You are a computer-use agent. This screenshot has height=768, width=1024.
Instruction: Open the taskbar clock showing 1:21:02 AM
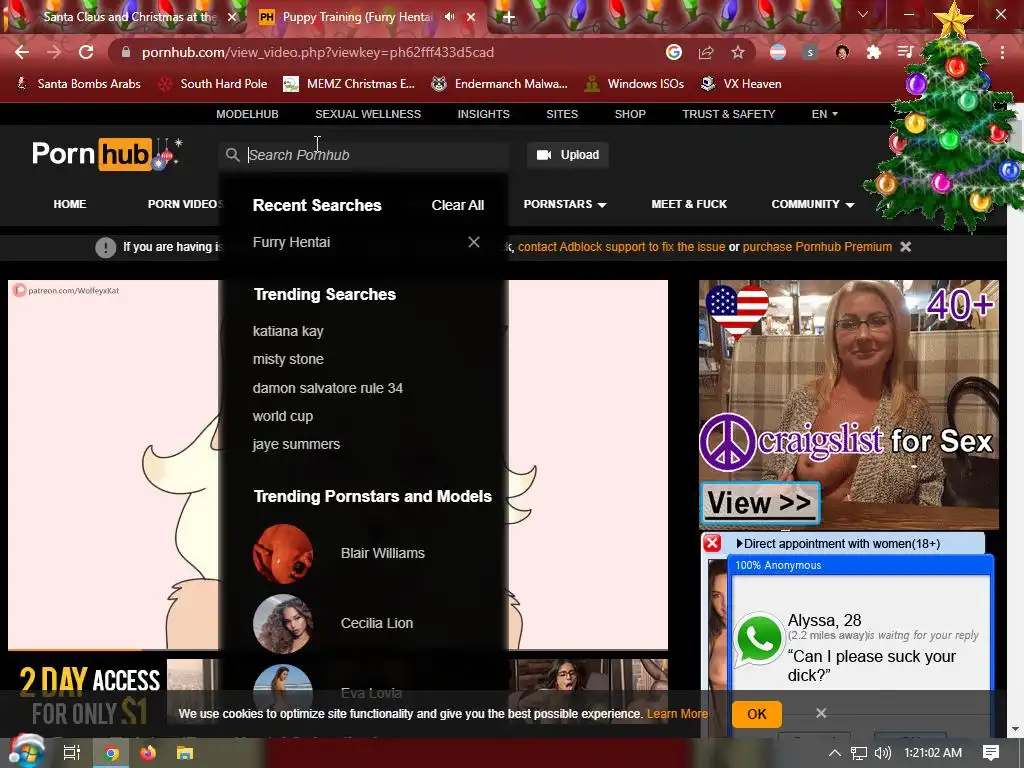tap(933, 753)
